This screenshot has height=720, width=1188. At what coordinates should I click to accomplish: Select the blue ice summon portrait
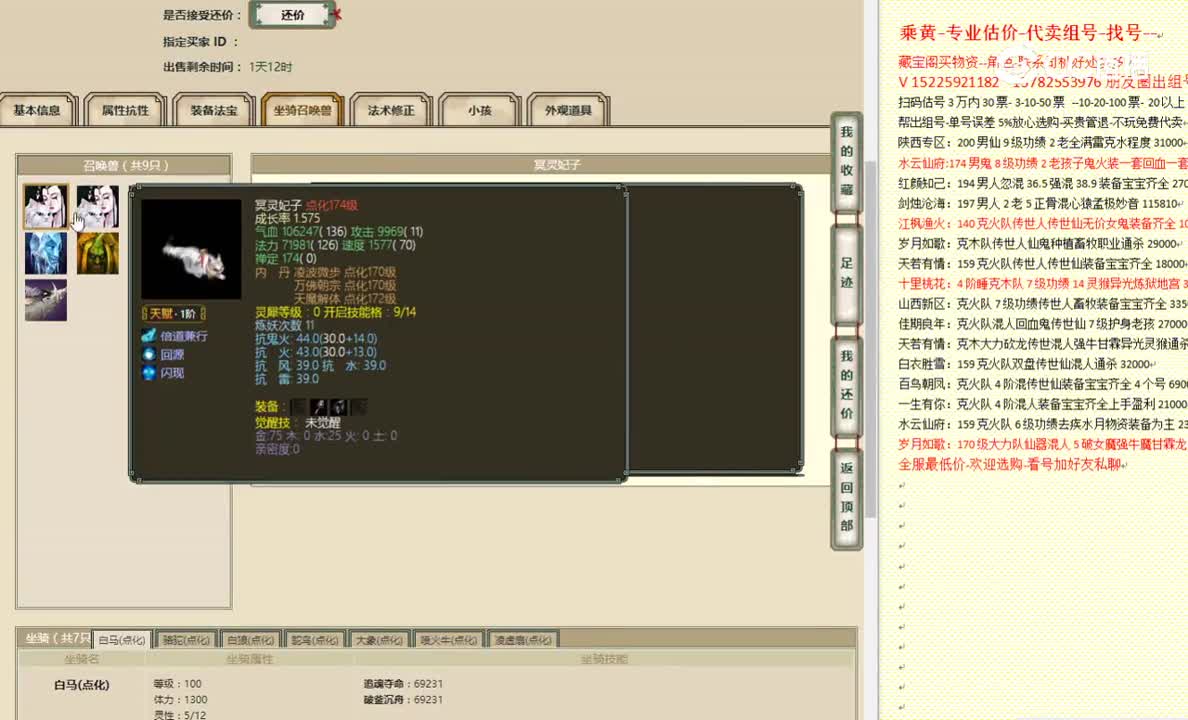[45, 253]
